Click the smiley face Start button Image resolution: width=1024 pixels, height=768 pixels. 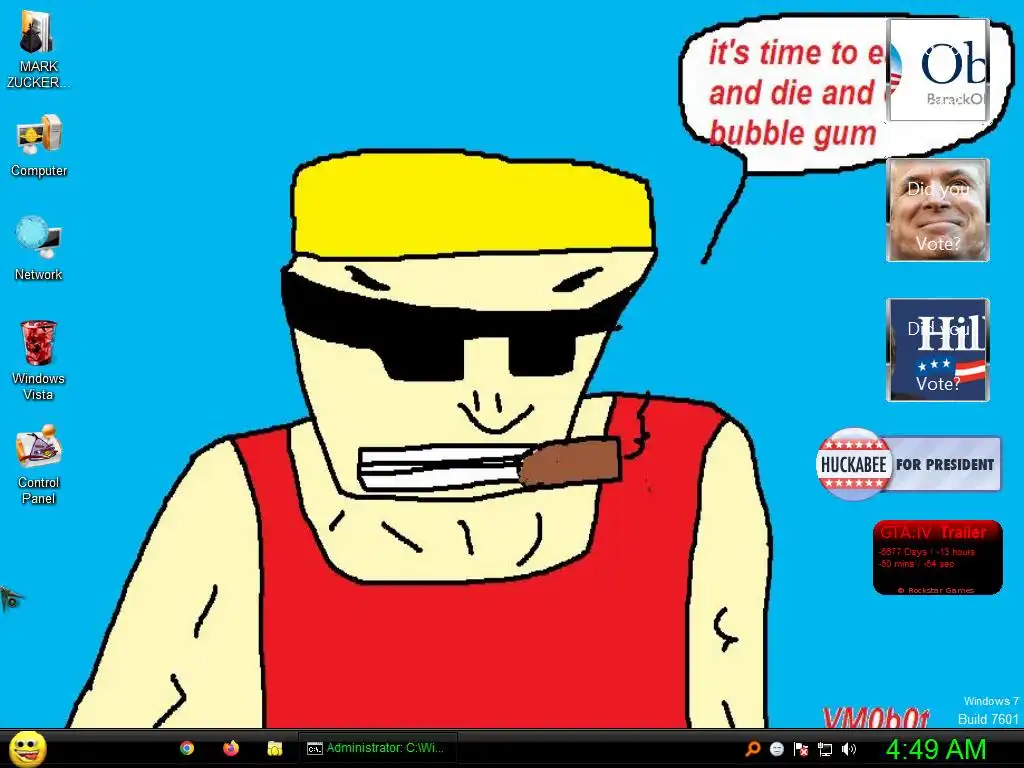click(28, 748)
